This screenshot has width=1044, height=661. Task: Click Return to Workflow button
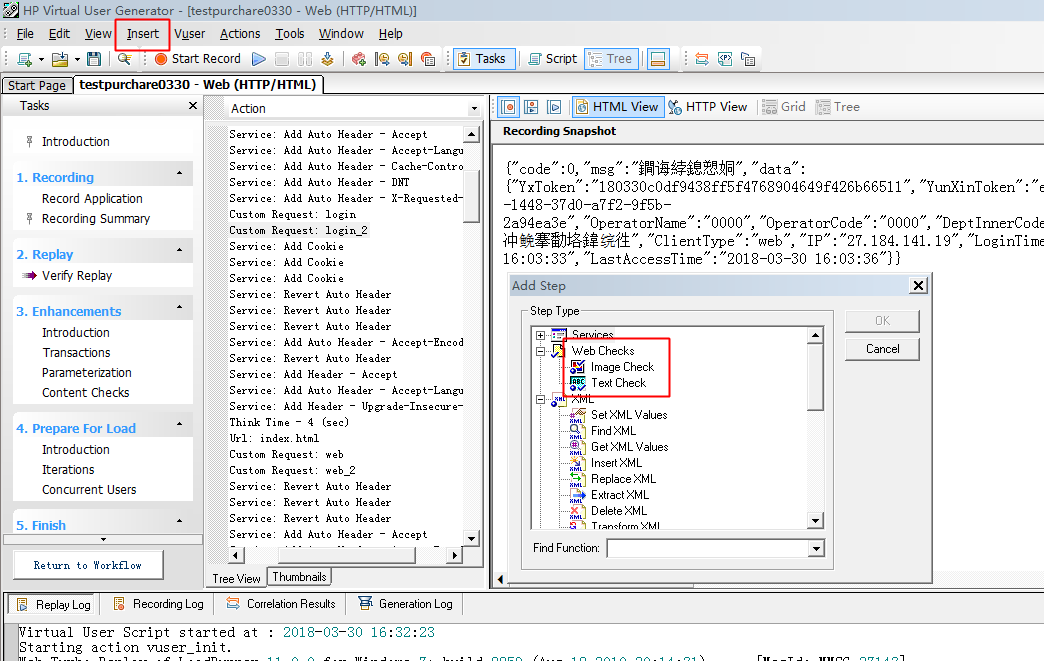click(88, 565)
